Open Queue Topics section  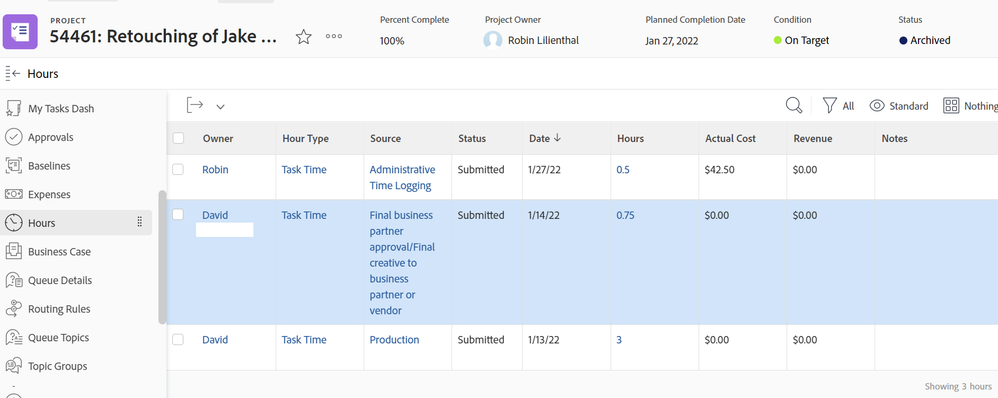59,338
